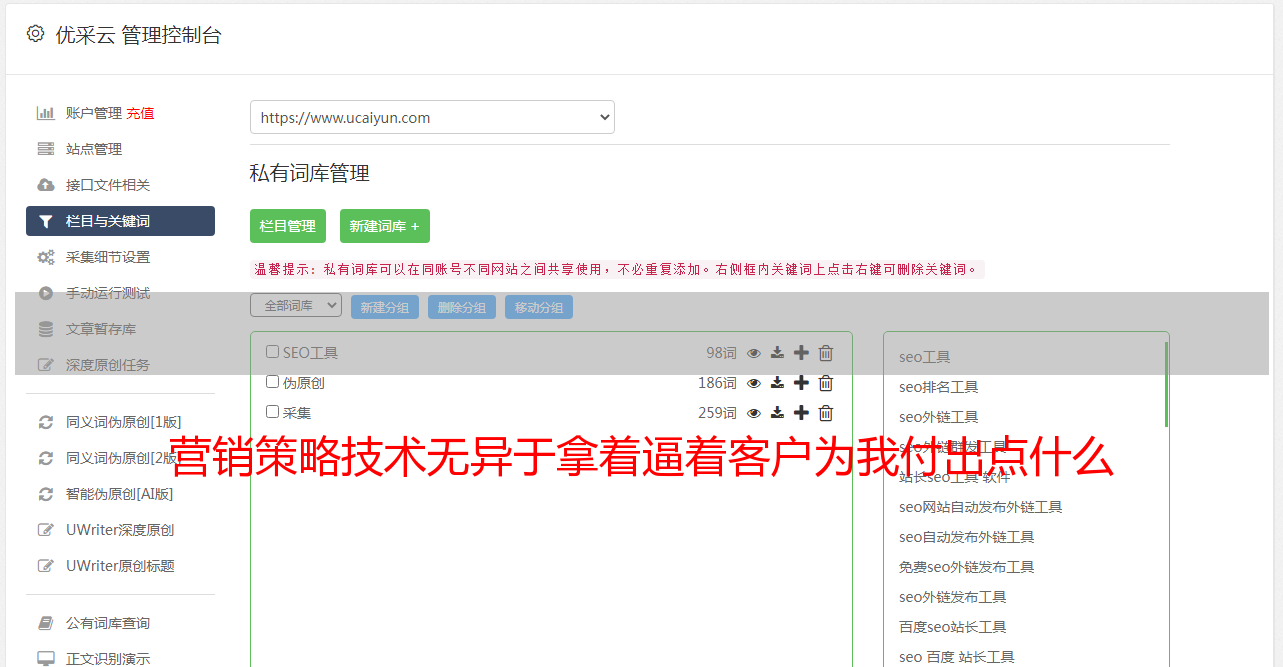Screen dimensions: 1283x667
Task: Open 正文识别演示 in the sidebar
Action: click(108, 659)
